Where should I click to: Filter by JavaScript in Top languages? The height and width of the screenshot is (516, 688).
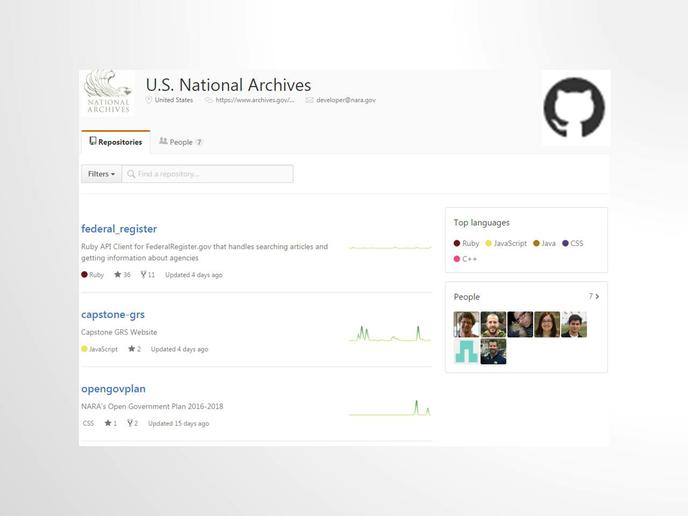coord(506,243)
